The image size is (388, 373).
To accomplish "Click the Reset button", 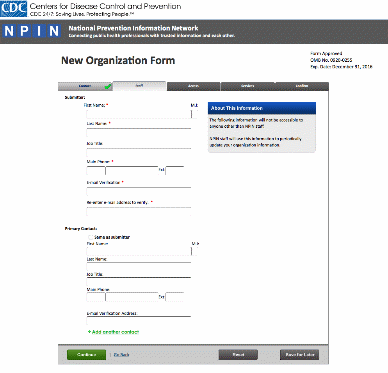I will 238,355.
